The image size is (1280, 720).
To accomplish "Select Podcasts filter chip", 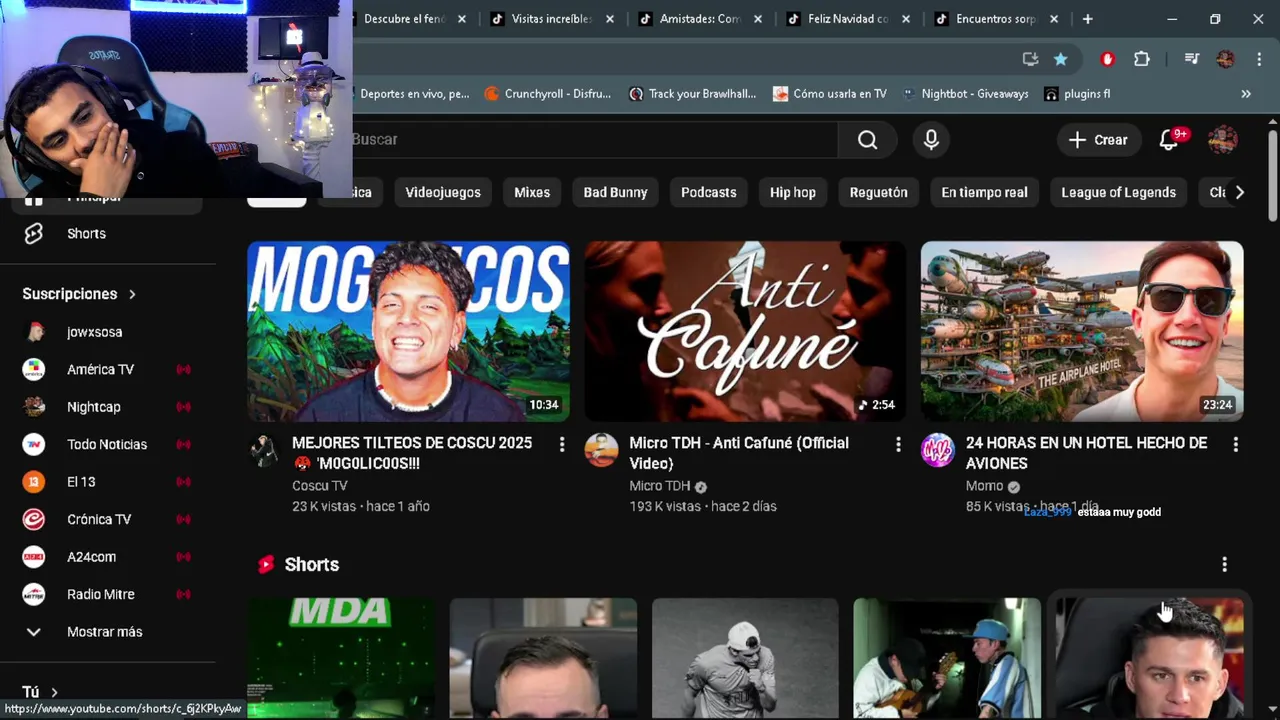I will (x=709, y=192).
